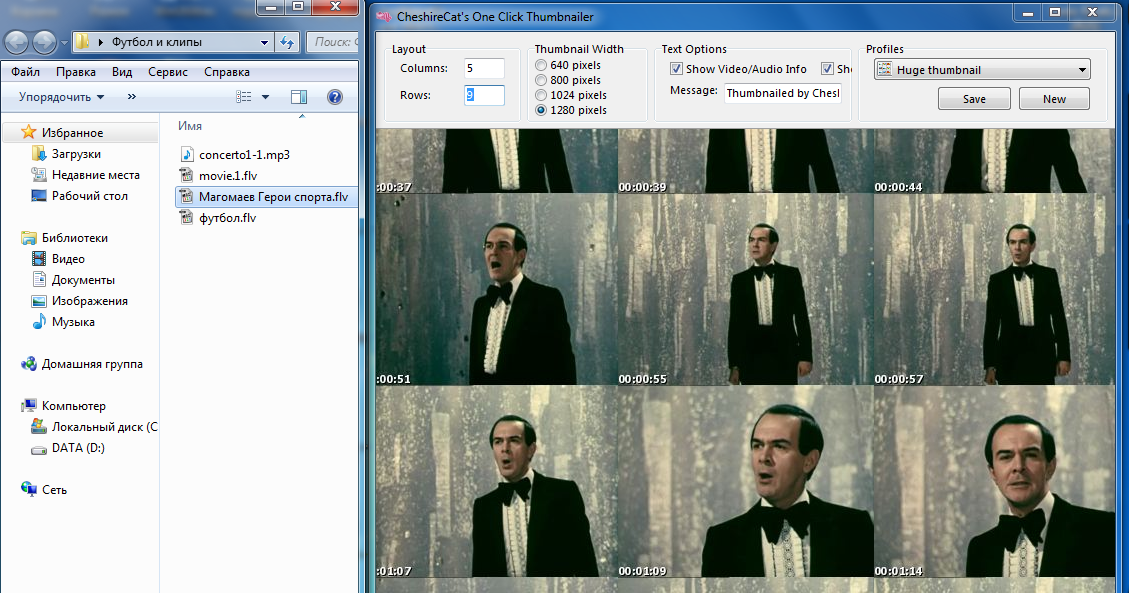Screen dimensions: 1129x593
Task: Select Сеть in the navigation pane
Action: click(x=54, y=489)
